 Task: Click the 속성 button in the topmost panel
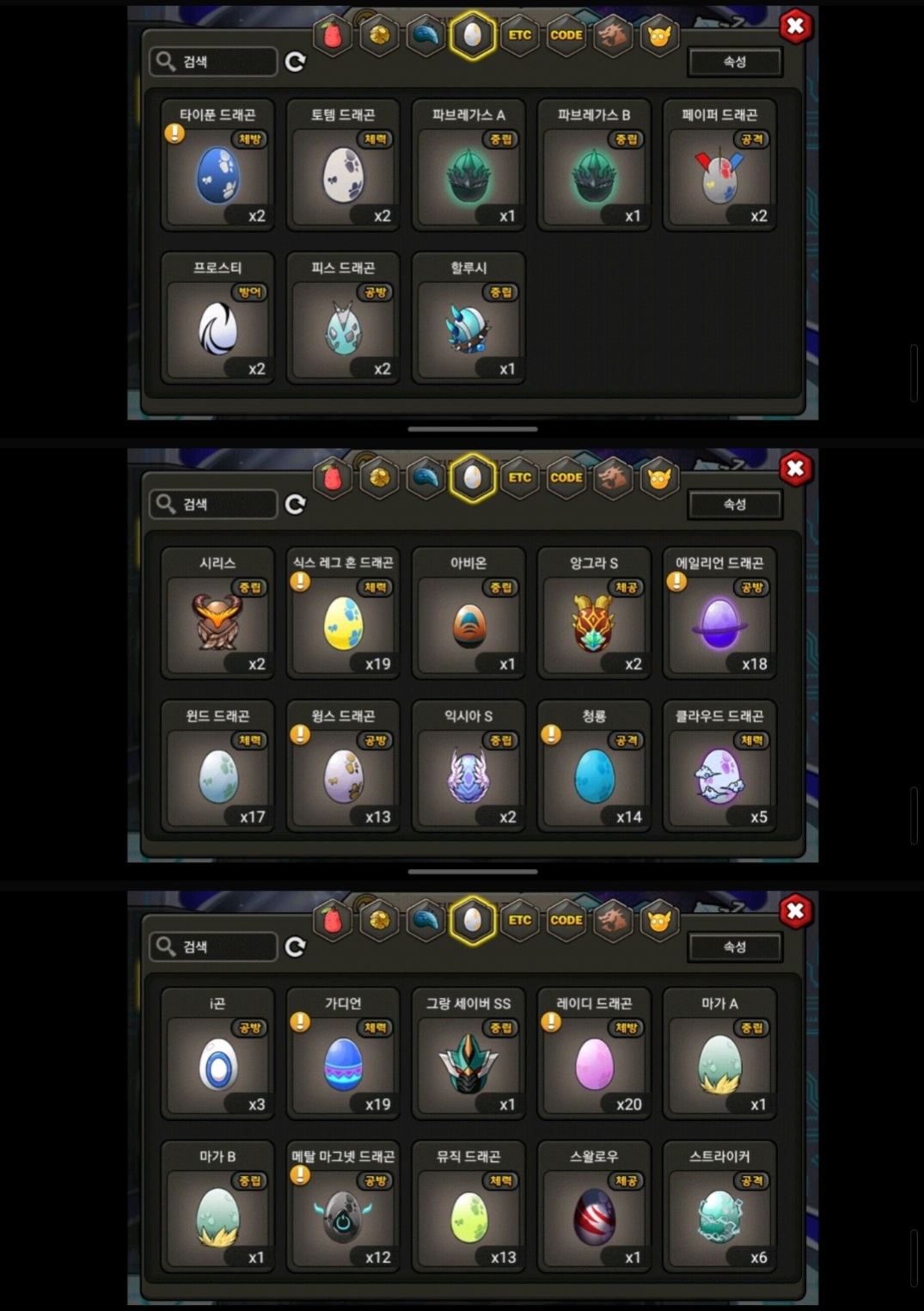point(735,62)
